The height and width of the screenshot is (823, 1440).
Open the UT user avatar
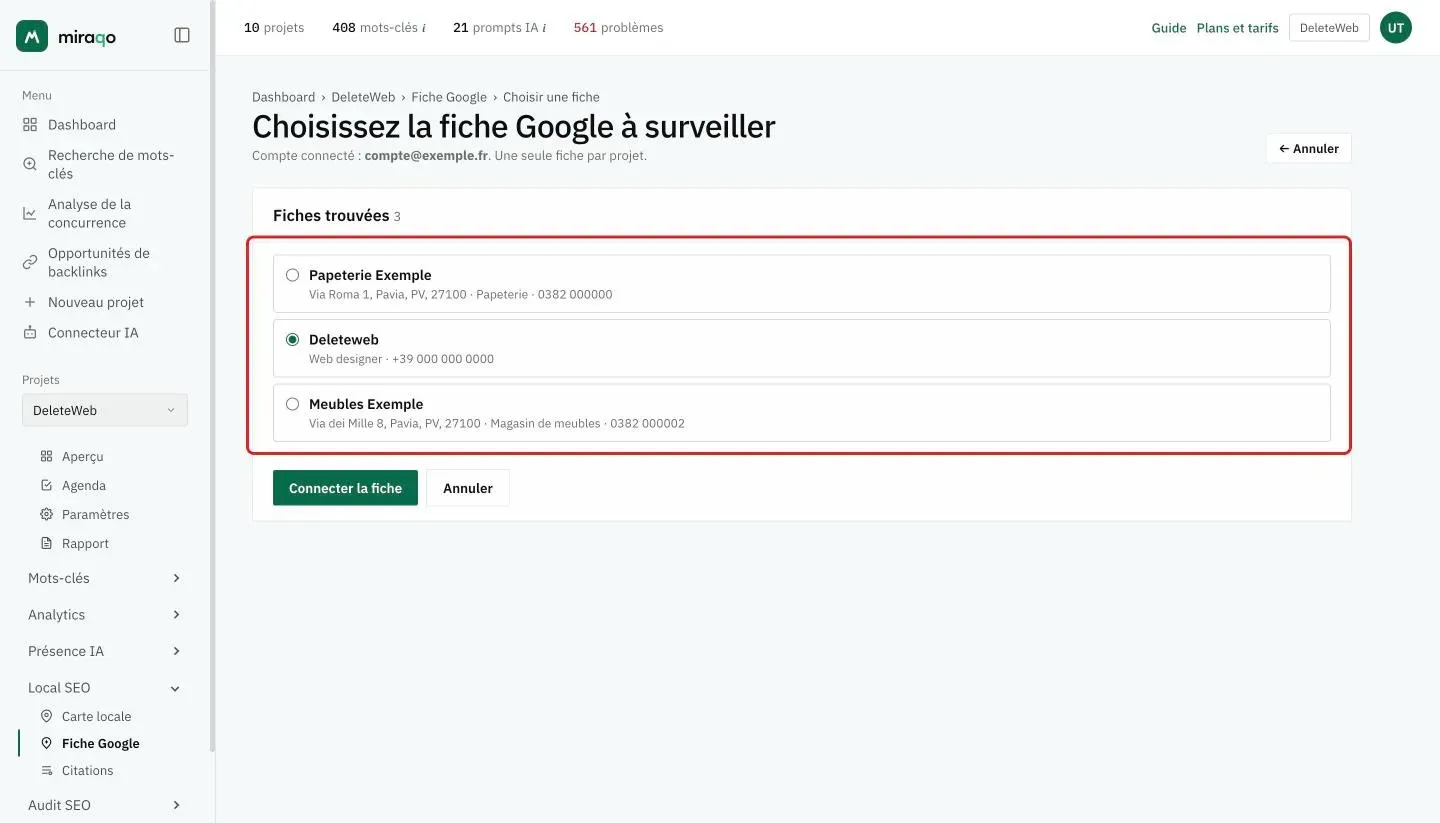click(1396, 28)
